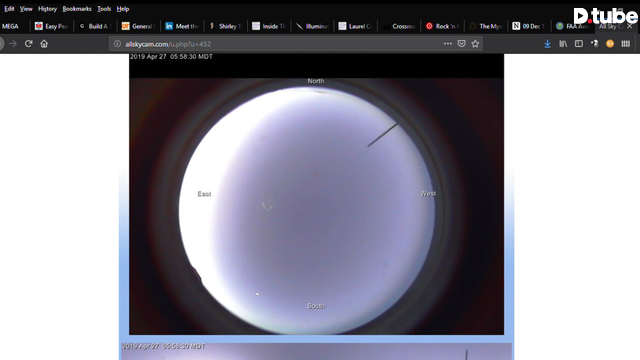Open the Help menu
Image resolution: width=640 pixels, height=360 pixels.
pos(123,9)
